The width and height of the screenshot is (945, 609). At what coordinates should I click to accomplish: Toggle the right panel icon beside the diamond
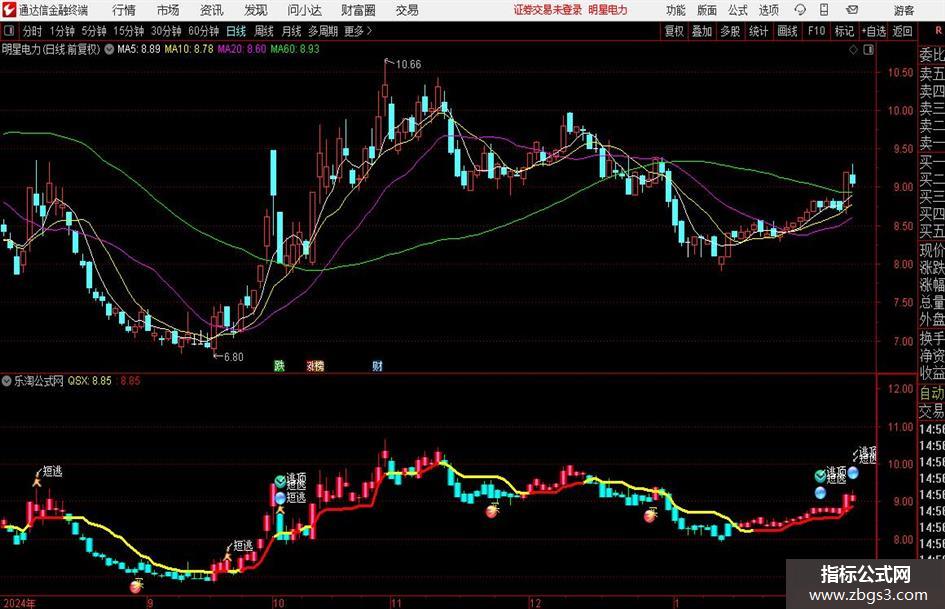coord(868,50)
